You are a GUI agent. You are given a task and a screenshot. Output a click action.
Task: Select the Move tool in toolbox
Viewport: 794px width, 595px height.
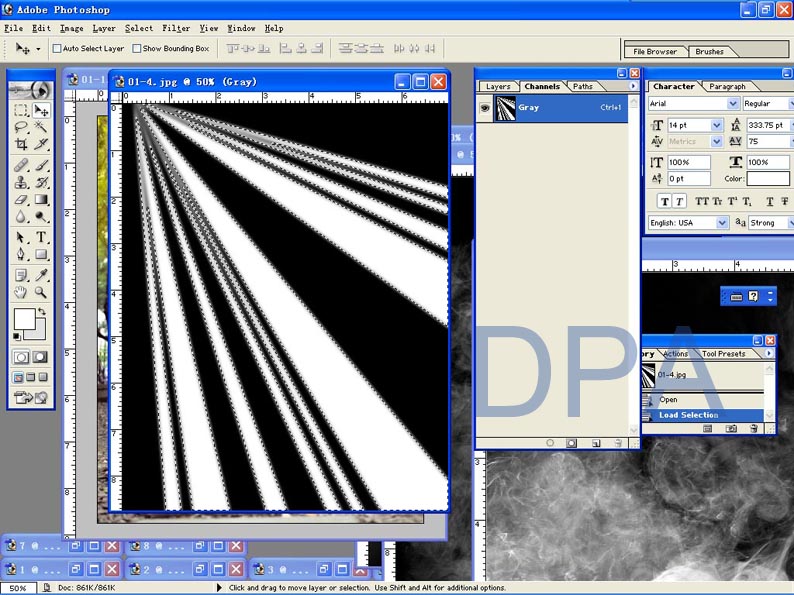pos(41,110)
